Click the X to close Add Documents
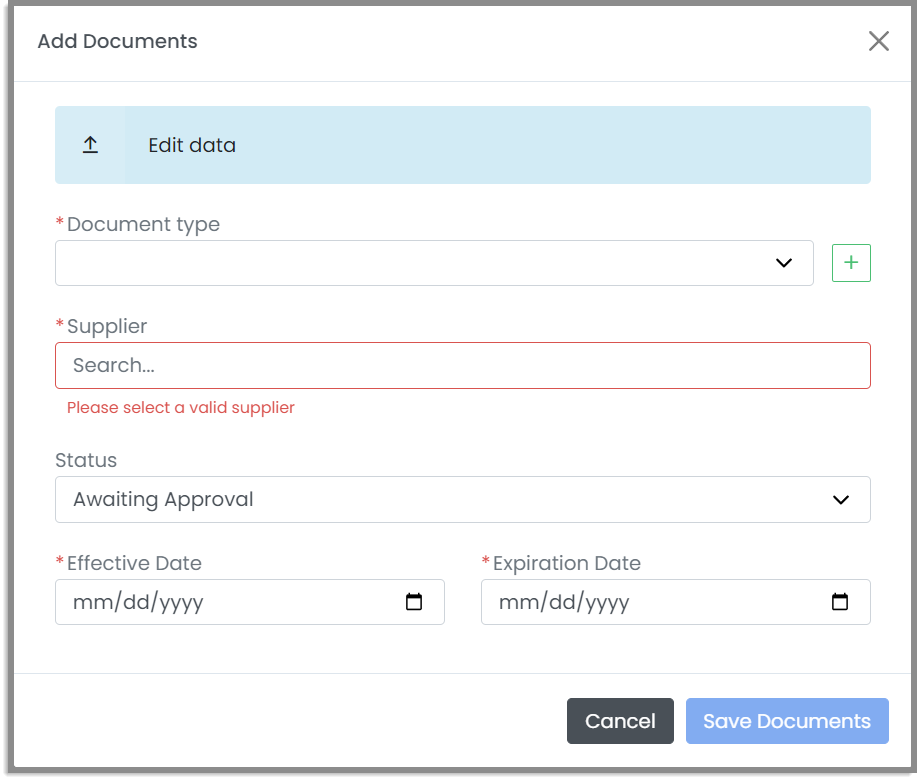 coord(878,41)
